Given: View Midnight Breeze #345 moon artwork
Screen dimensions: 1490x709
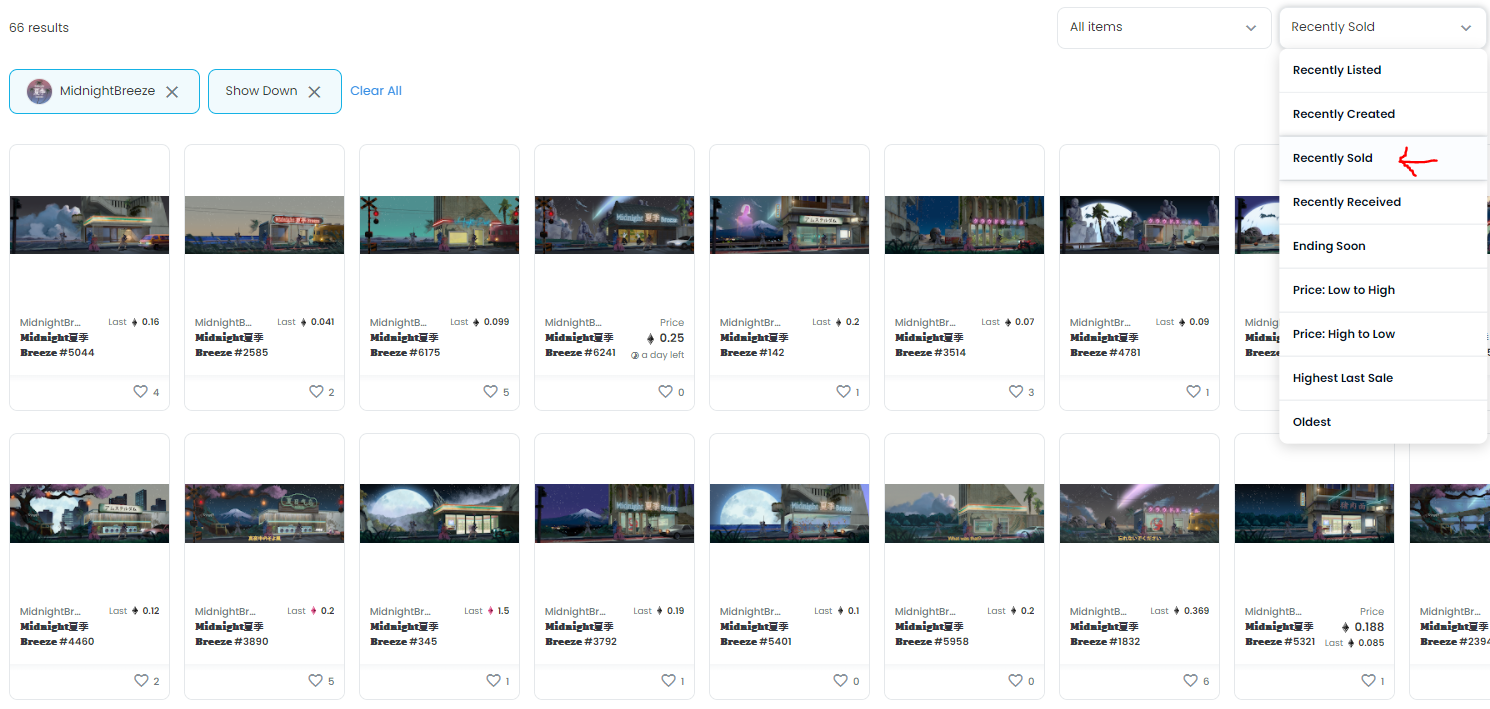Looking at the screenshot, I should (439, 514).
